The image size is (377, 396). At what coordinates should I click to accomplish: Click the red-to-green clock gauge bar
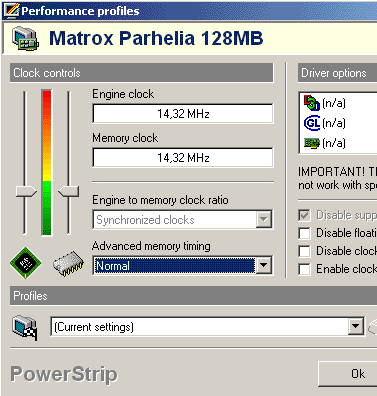point(47,163)
